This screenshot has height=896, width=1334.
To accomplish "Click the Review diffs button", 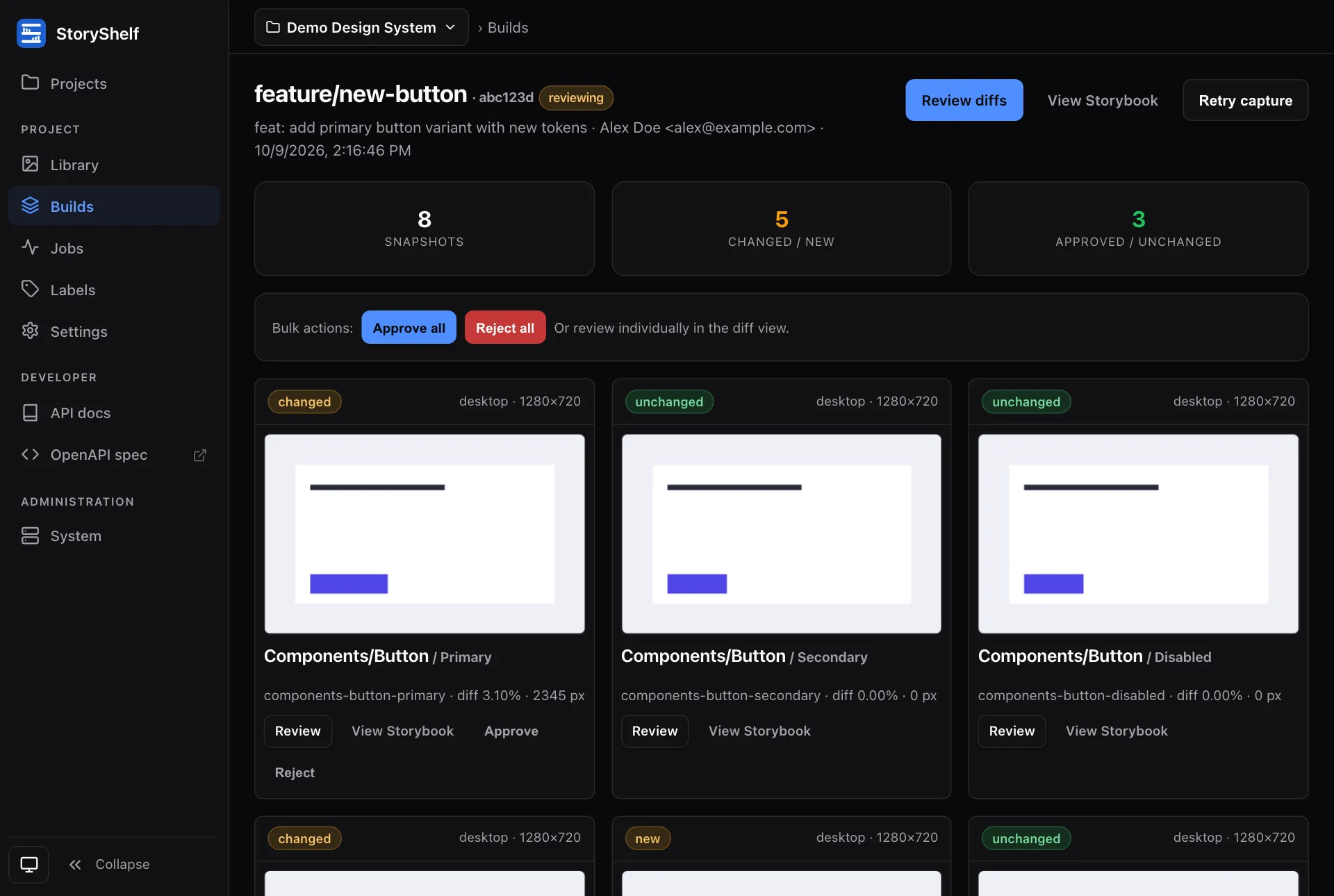I will [x=964, y=100].
